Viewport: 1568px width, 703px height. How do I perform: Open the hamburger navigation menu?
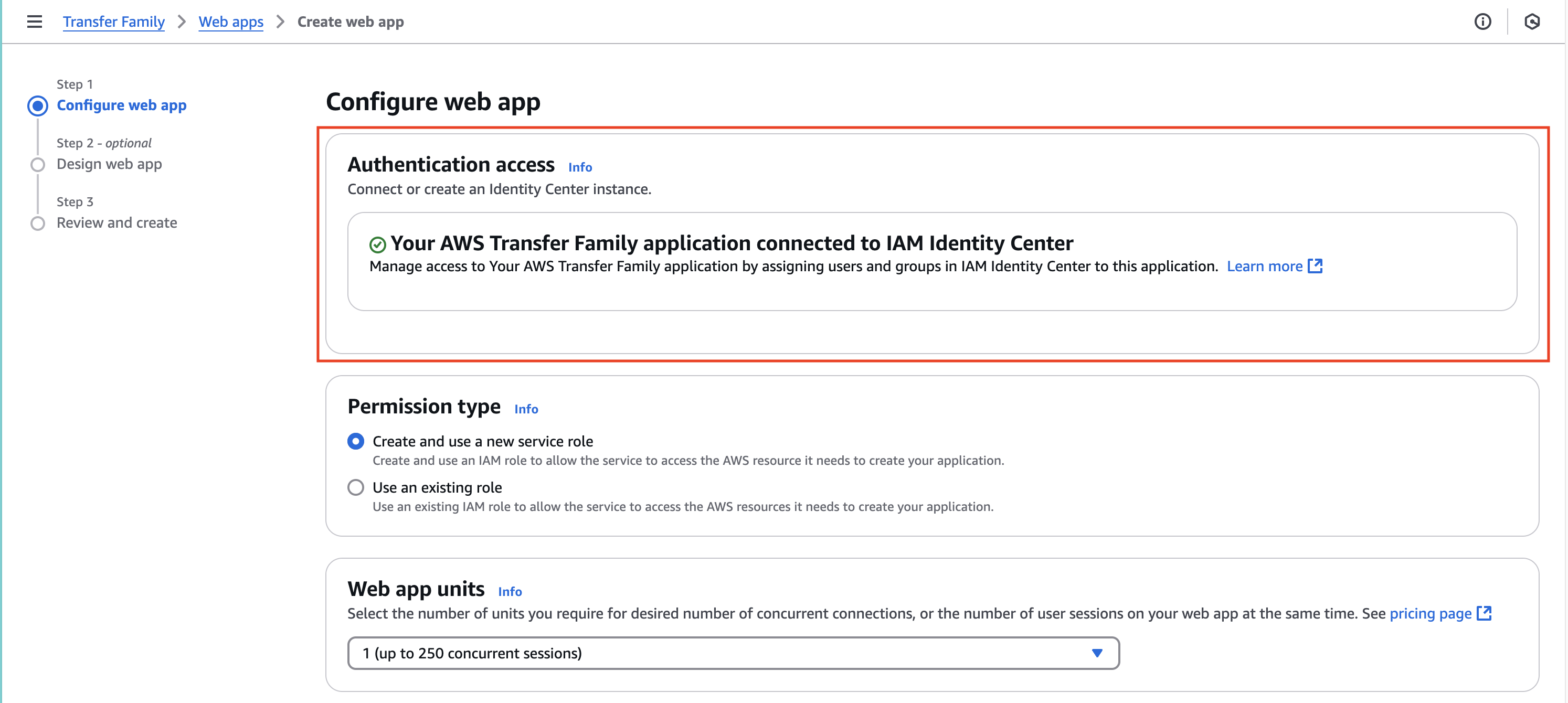pyautogui.click(x=35, y=22)
